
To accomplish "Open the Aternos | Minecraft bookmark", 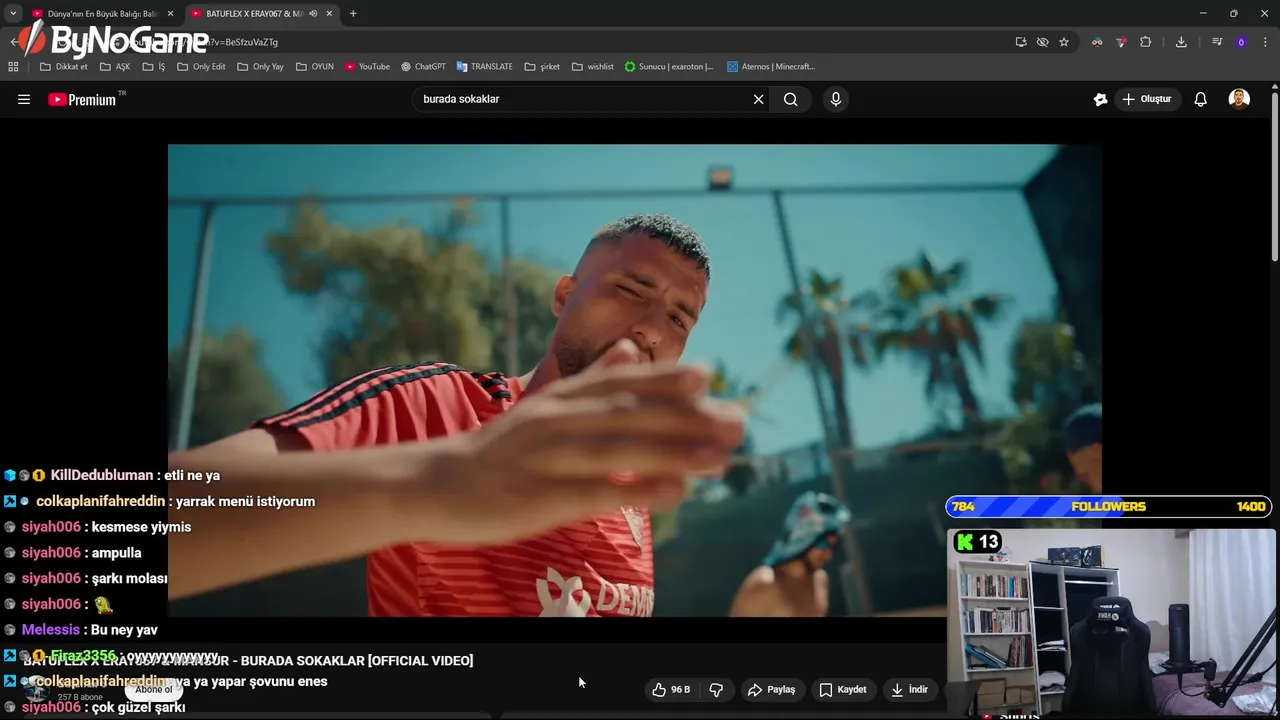I will (x=771, y=67).
